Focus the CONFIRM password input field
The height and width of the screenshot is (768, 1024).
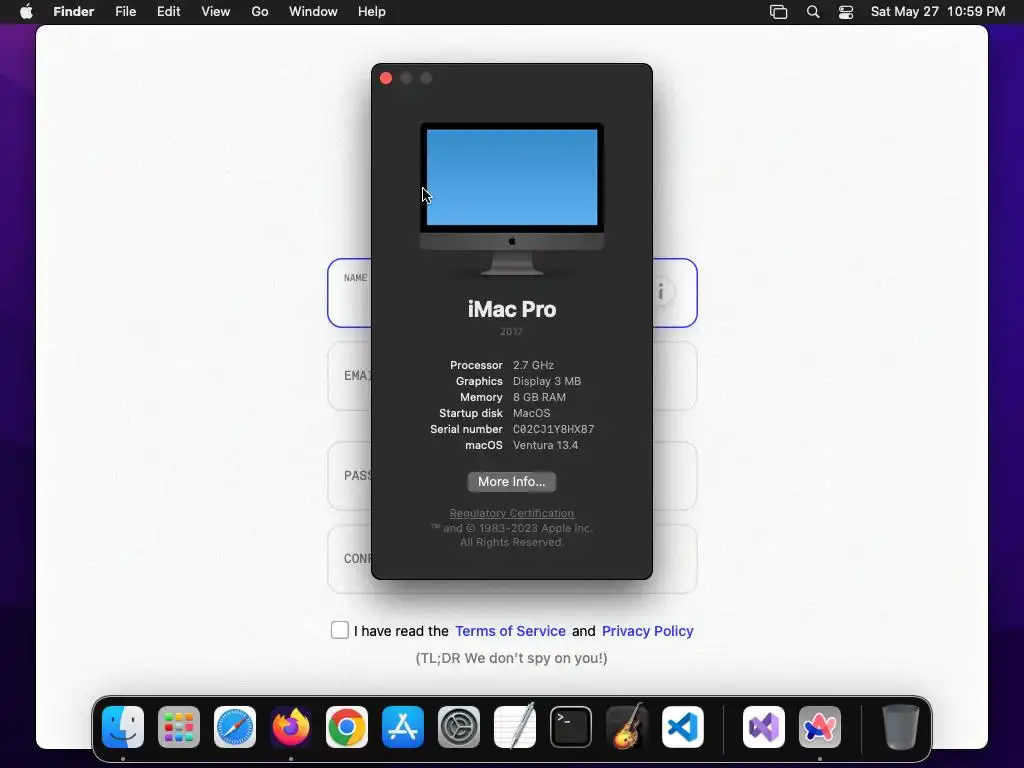click(x=512, y=559)
